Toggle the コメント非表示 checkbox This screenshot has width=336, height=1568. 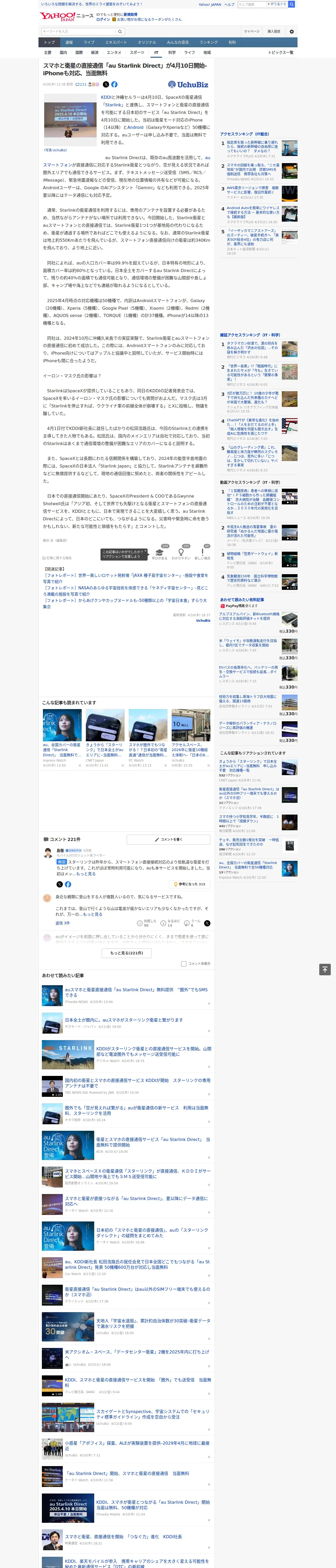click(x=183, y=964)
